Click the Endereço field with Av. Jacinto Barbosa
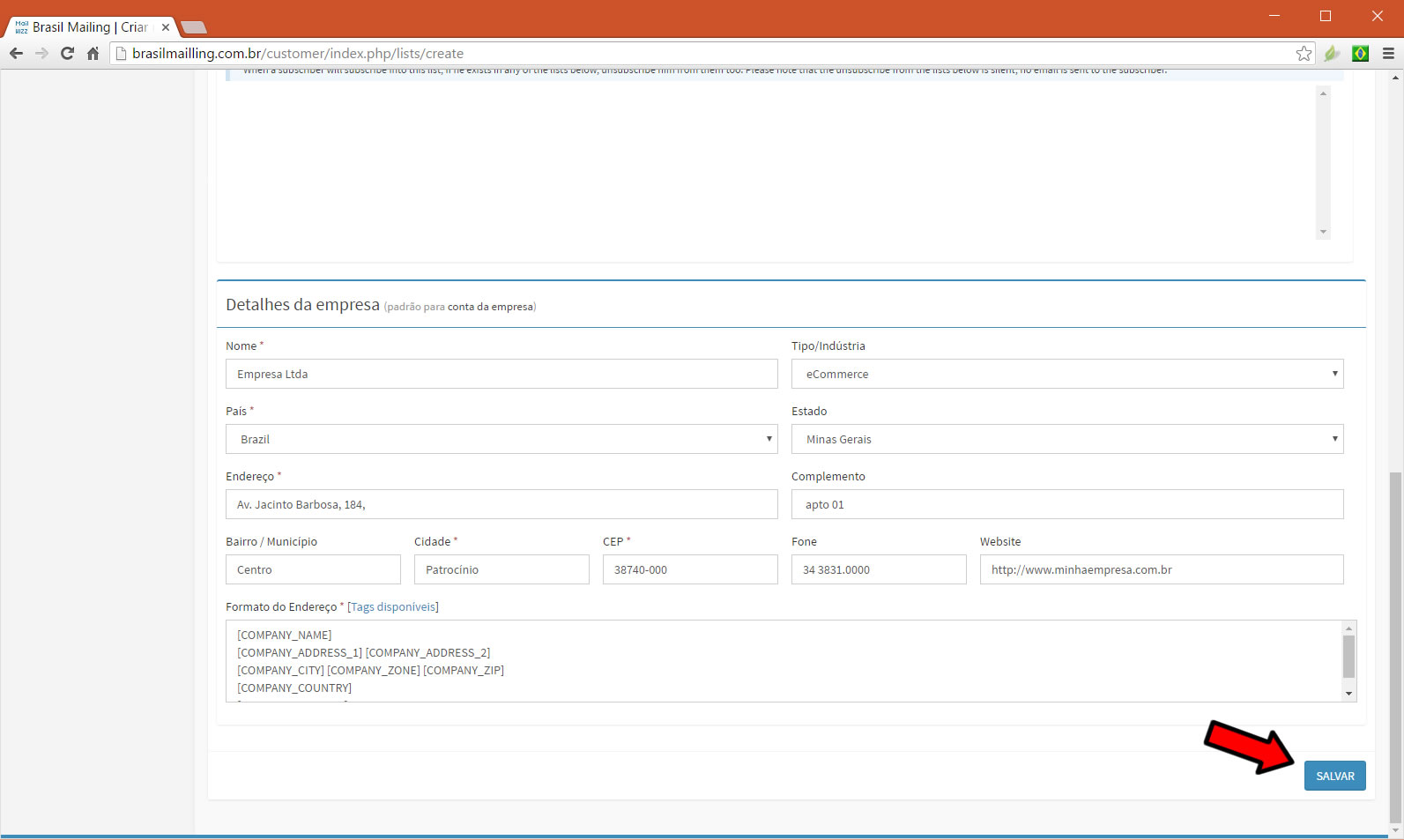 (x=501, y=504)
